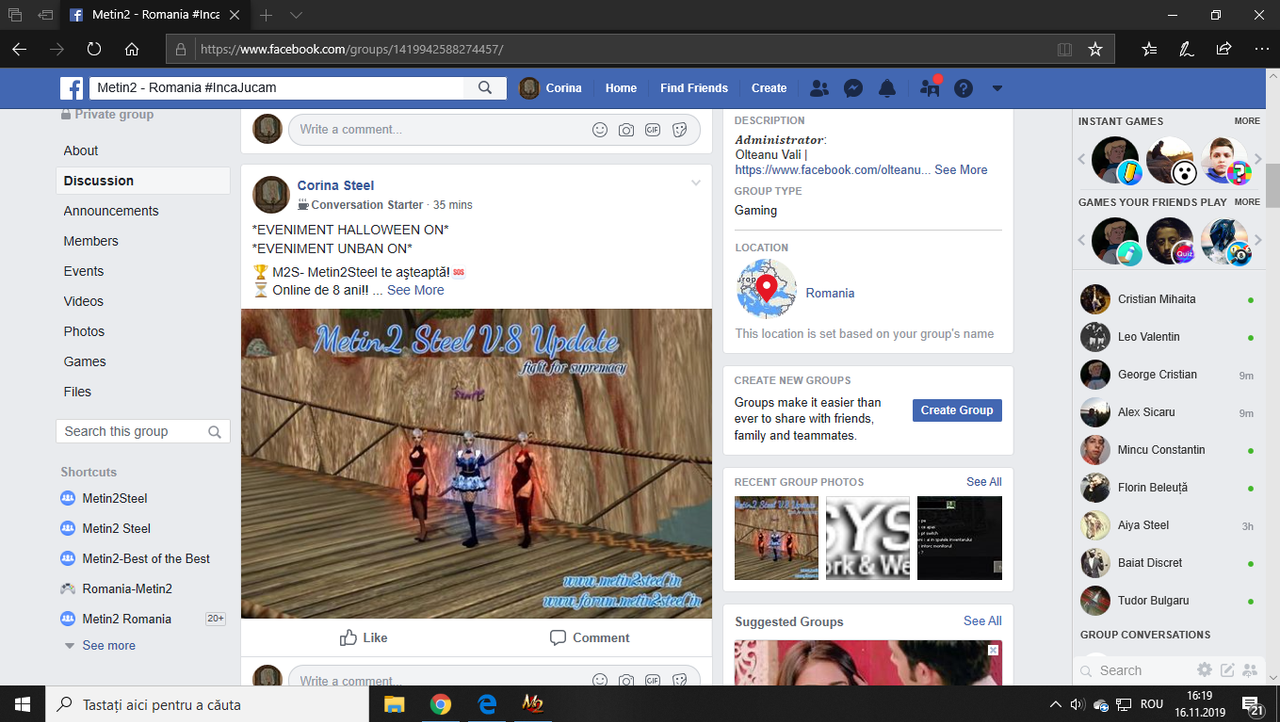Click MORE next to Instant Games
Screen dimensions: 1280x722
pyautogui.click(x=1247, y=121)
